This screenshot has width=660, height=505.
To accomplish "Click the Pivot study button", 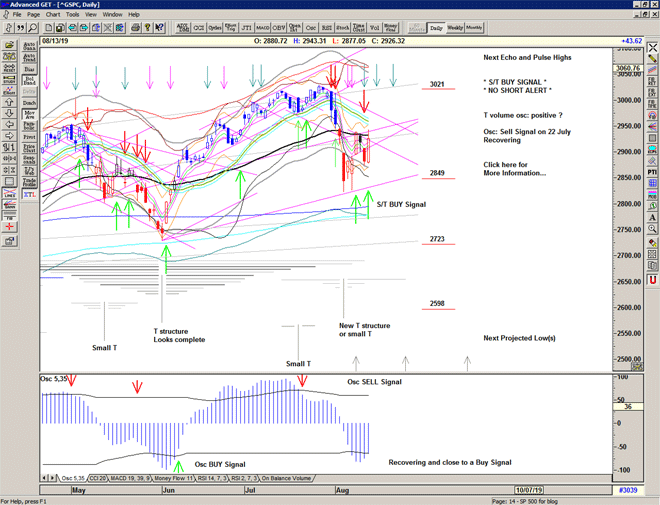I will 29,137.
